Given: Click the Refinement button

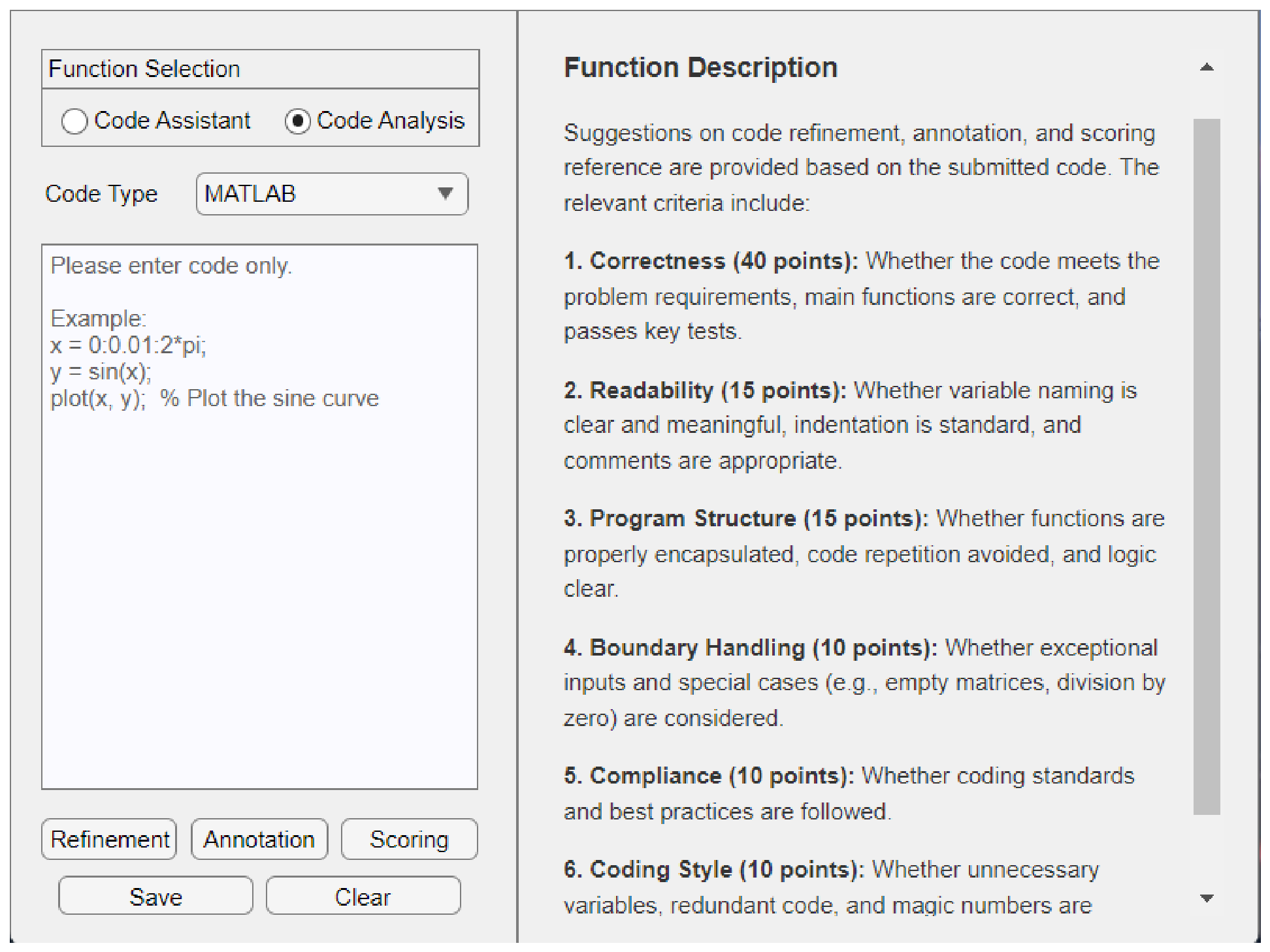Looking at the screenshot, I should pos(109,839).
